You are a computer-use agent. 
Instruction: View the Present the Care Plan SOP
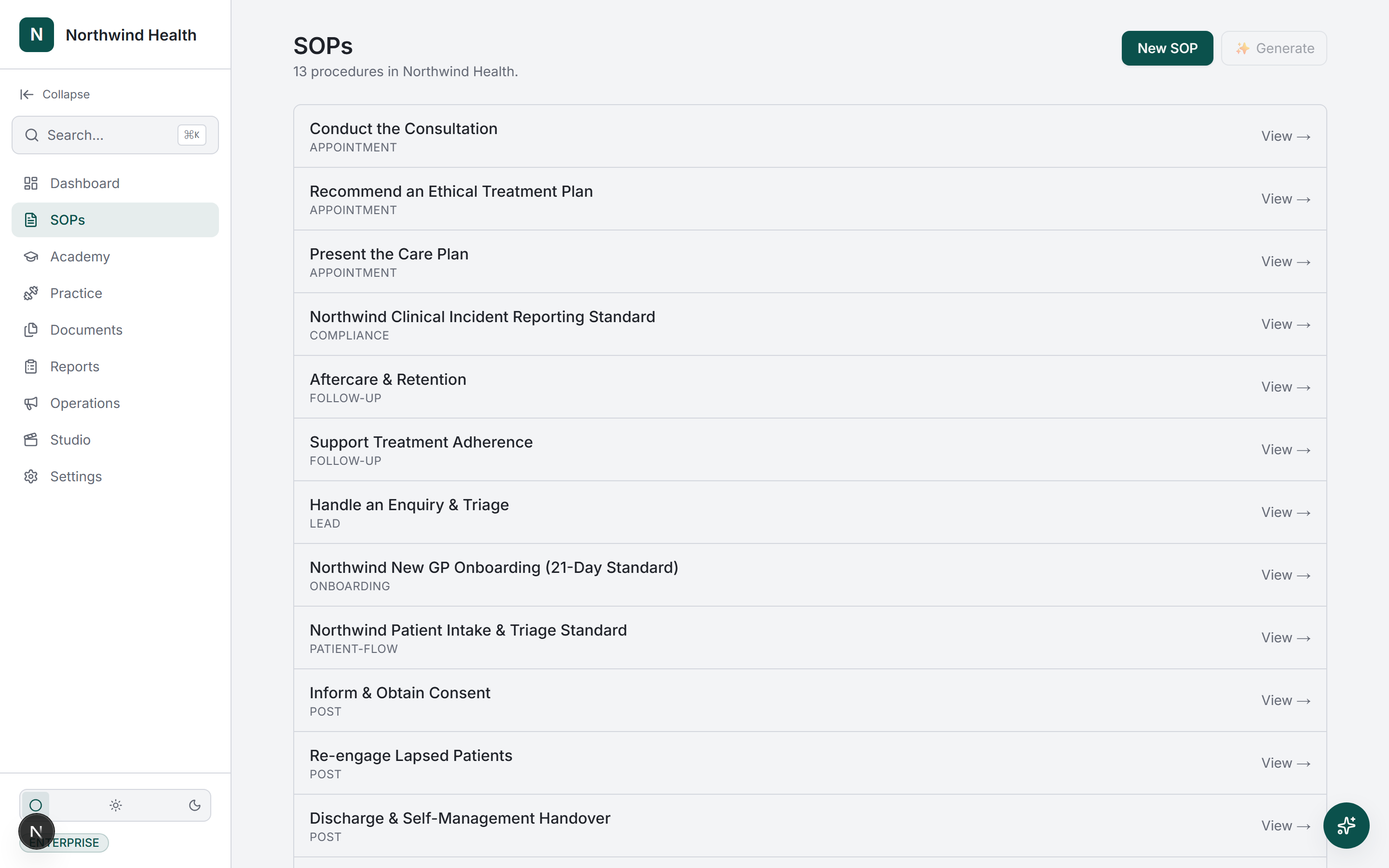click(x=1285, y=261)
